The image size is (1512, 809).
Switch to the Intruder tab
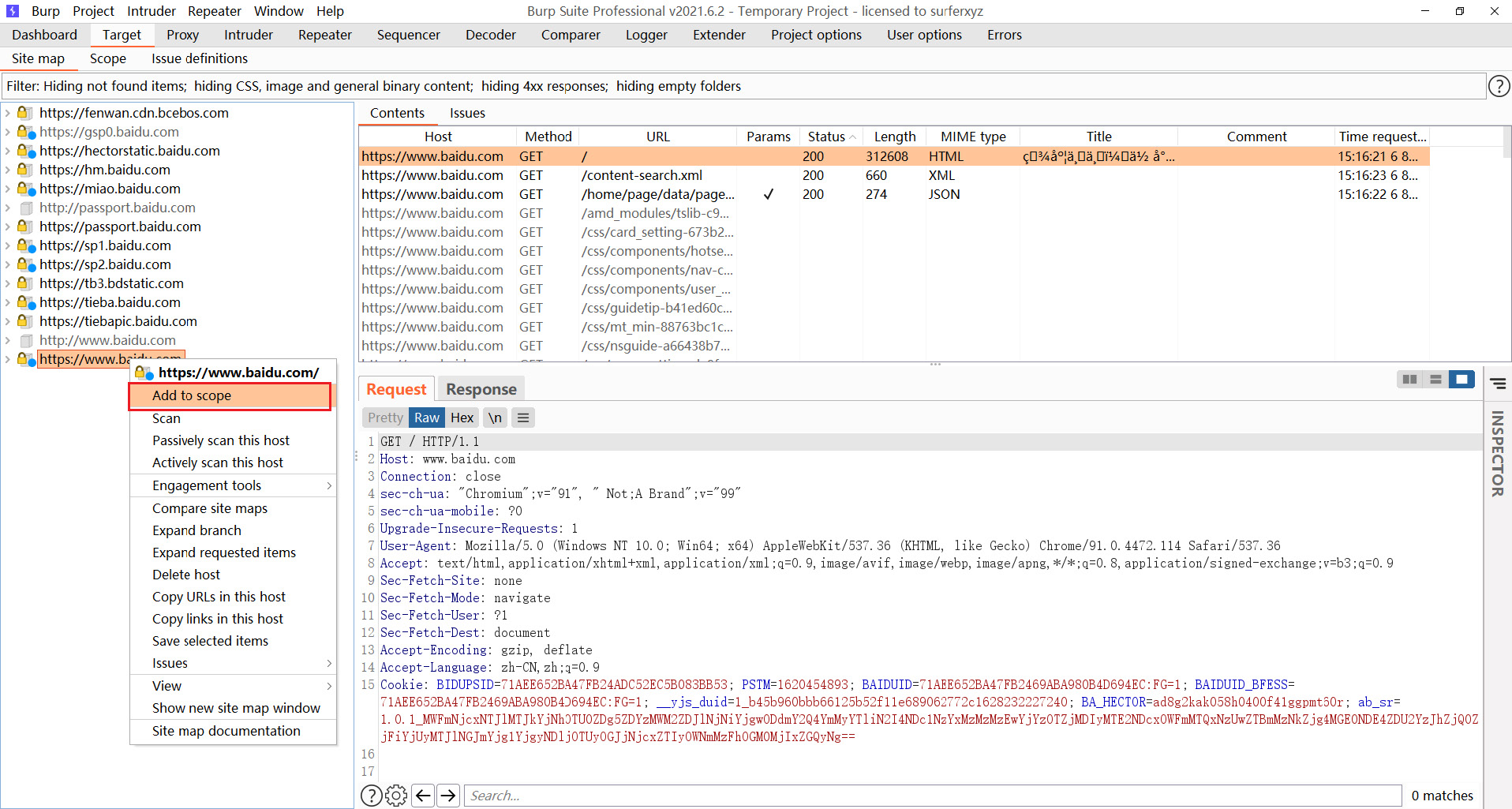(x=249, y=35)
